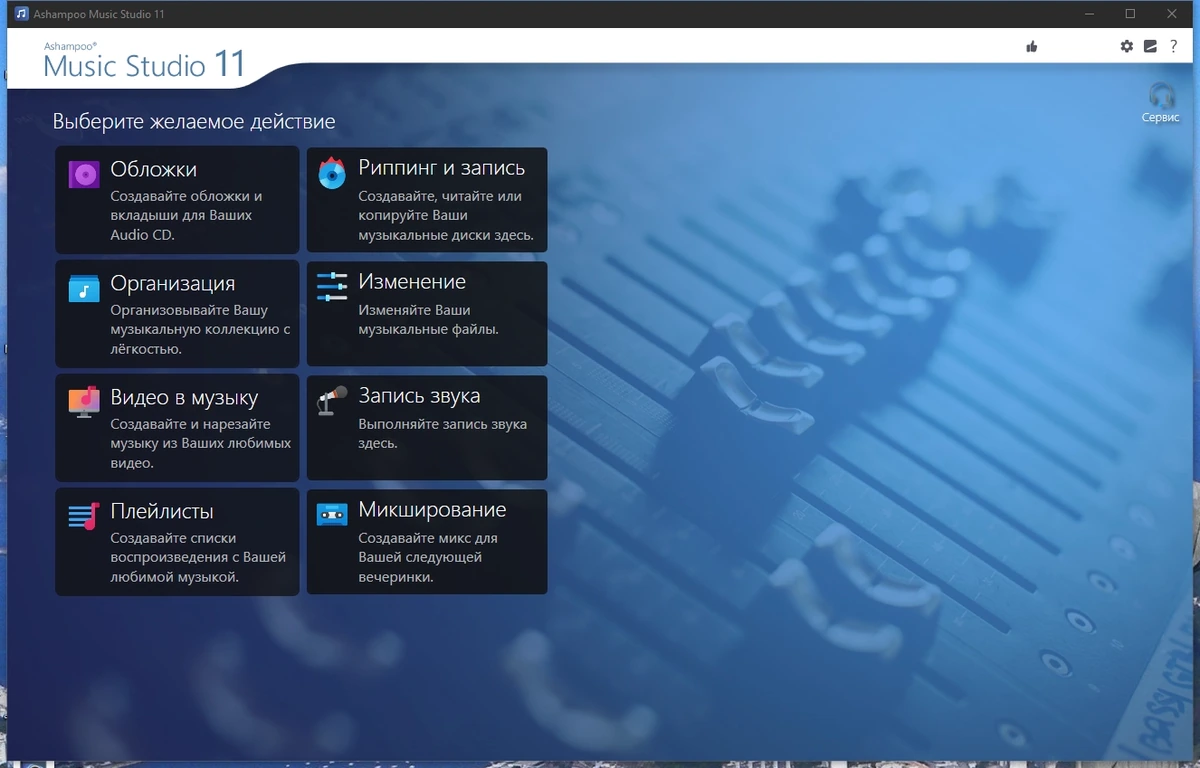Open the Запись звука heading
Screen dimensions: 1200x768
(x=420, y=396)
